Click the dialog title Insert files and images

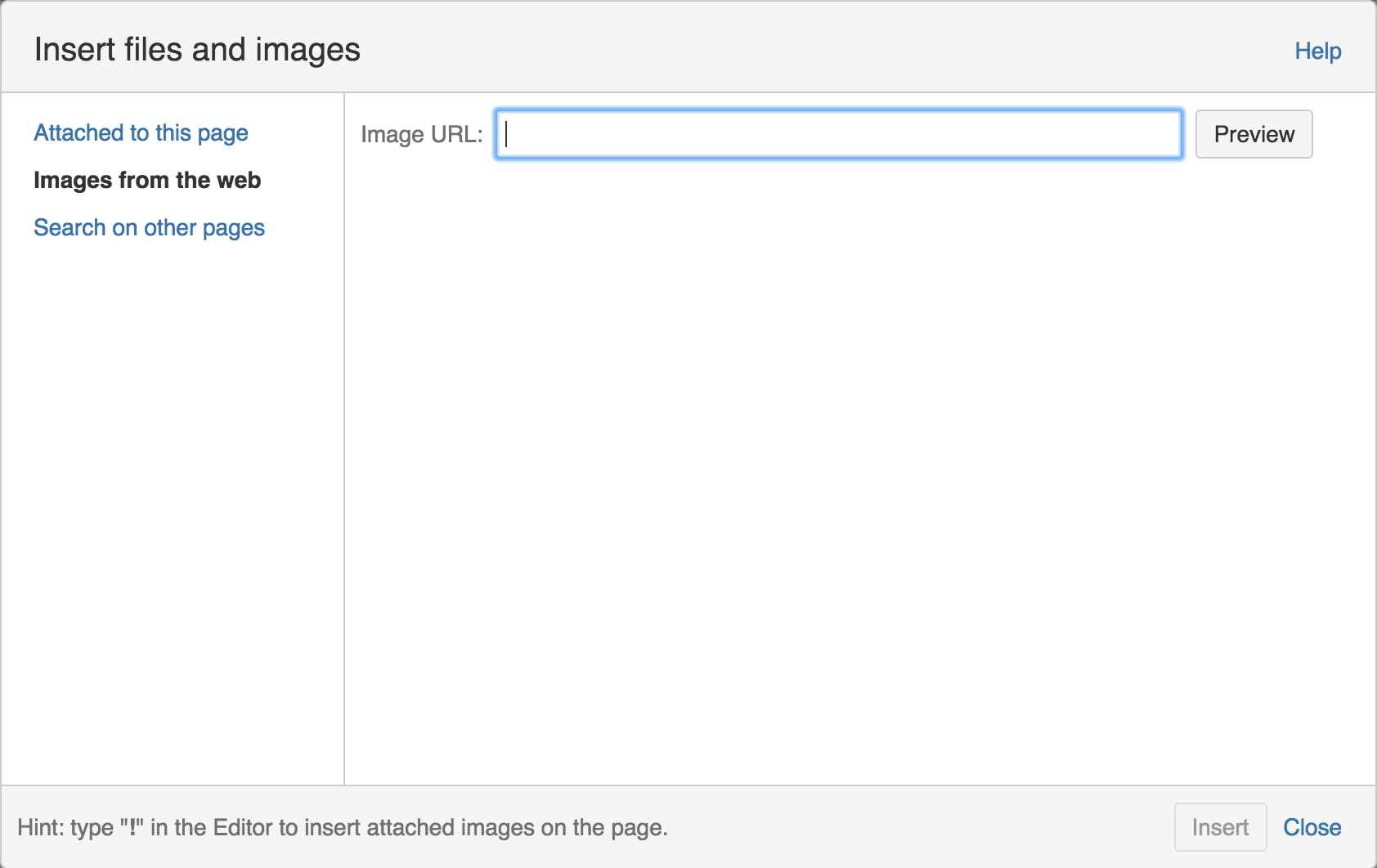click(197, 50)
